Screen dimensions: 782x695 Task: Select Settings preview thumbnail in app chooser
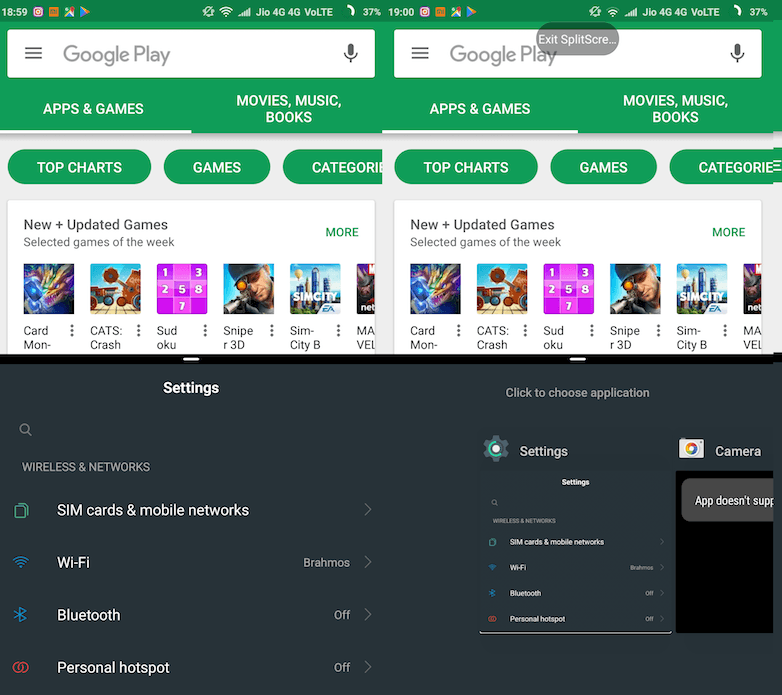coord(576,552)
